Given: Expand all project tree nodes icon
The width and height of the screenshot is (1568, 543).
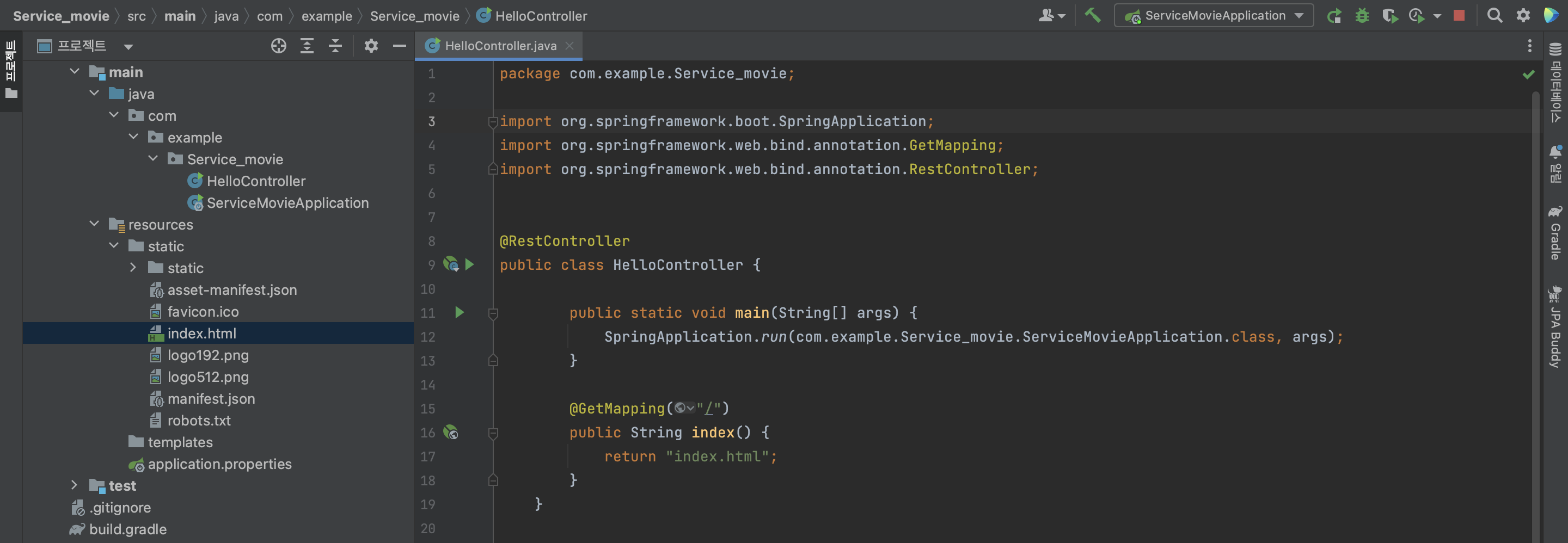Looking at the screenshot, I should coord(308,46).
